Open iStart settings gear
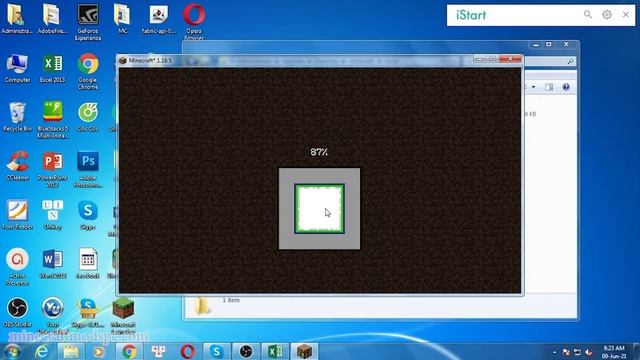Screen dimensions: 640x360 (x=607, y=15)
